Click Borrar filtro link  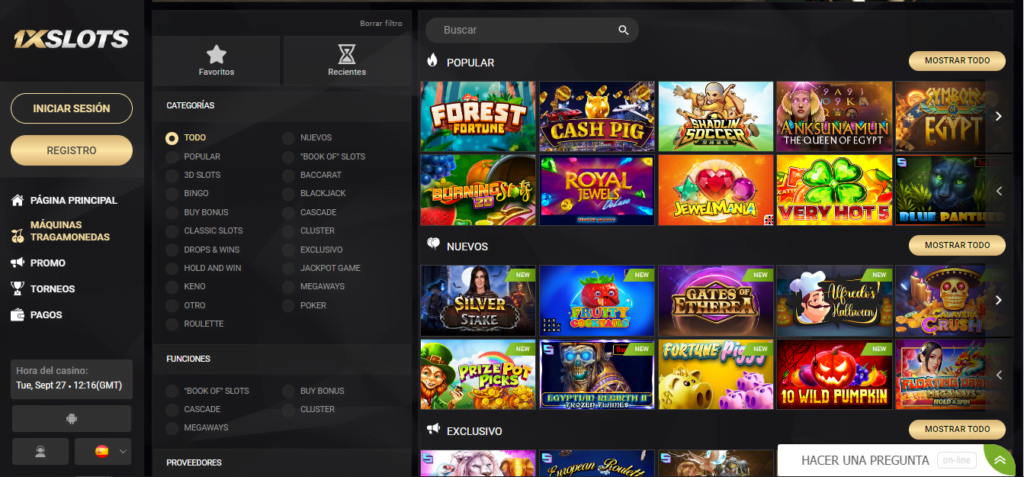(x=381, y=24)
